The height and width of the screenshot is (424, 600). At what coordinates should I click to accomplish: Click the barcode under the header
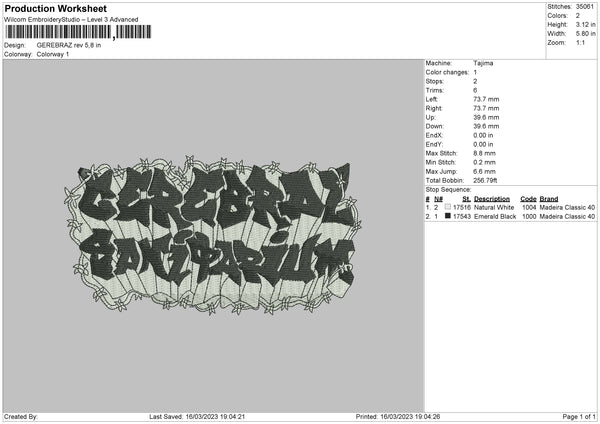click(78, 32)
